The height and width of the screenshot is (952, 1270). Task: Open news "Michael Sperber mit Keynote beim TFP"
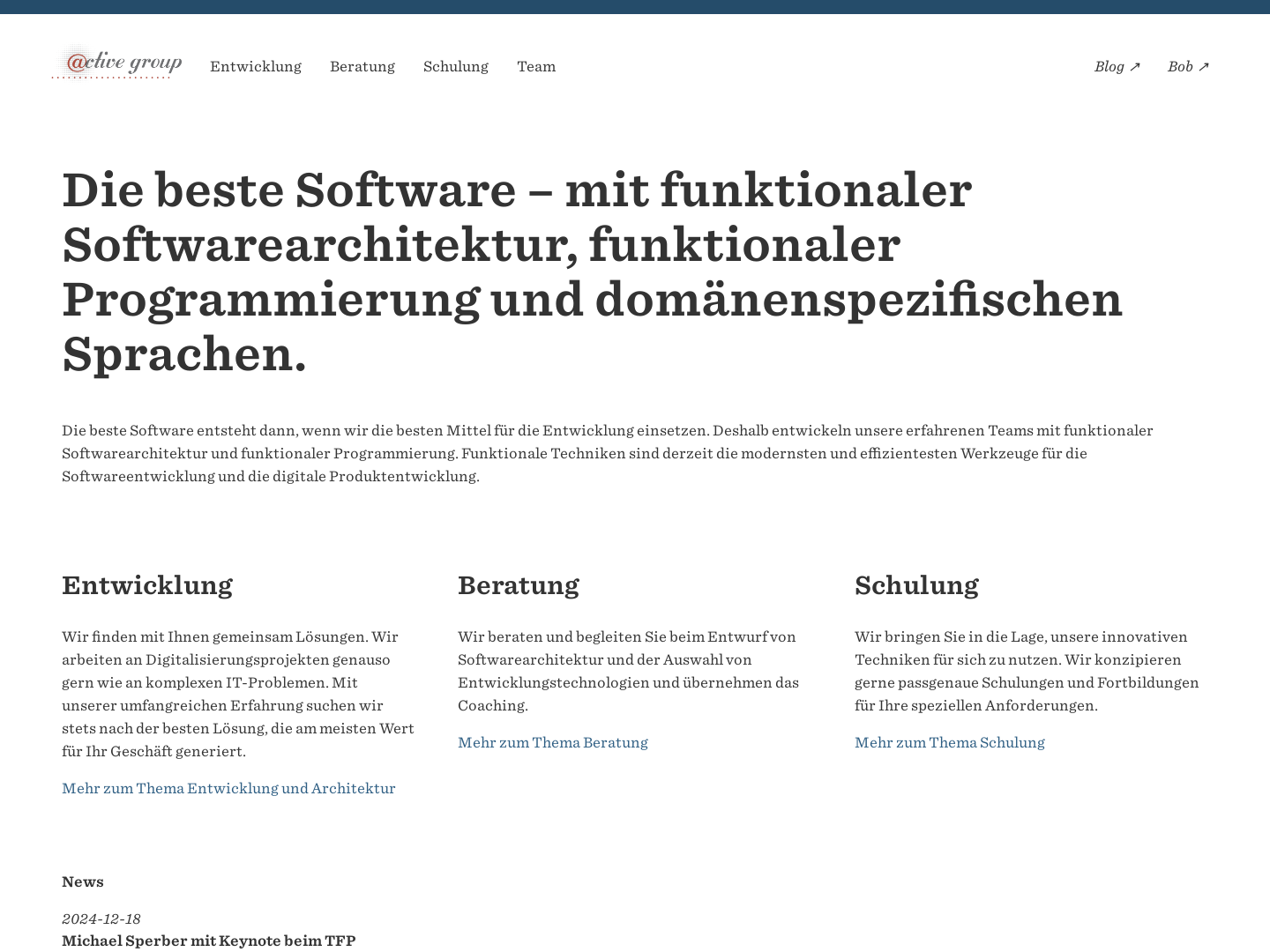click(x=209, y=941)
